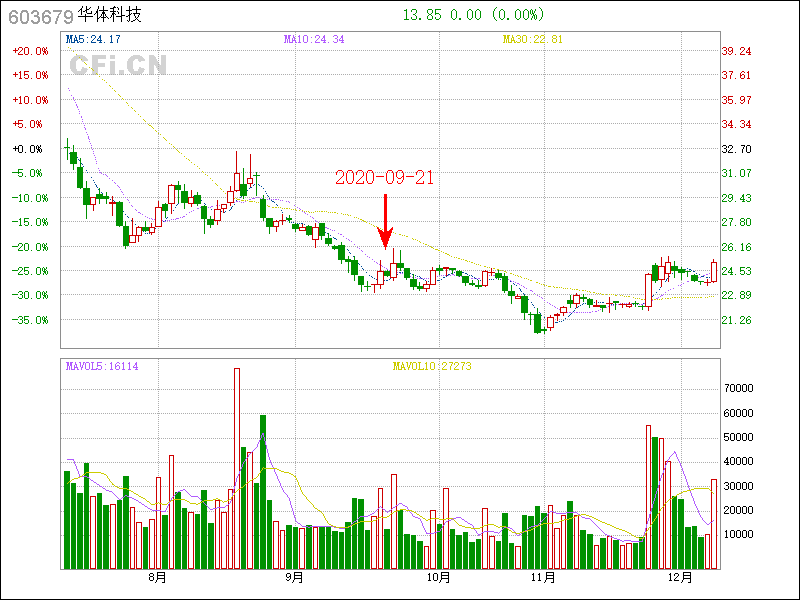The height and width of the screenshot is (600, 800).
Task: Click the MA30 indicator label
Action: coord(533,39)
